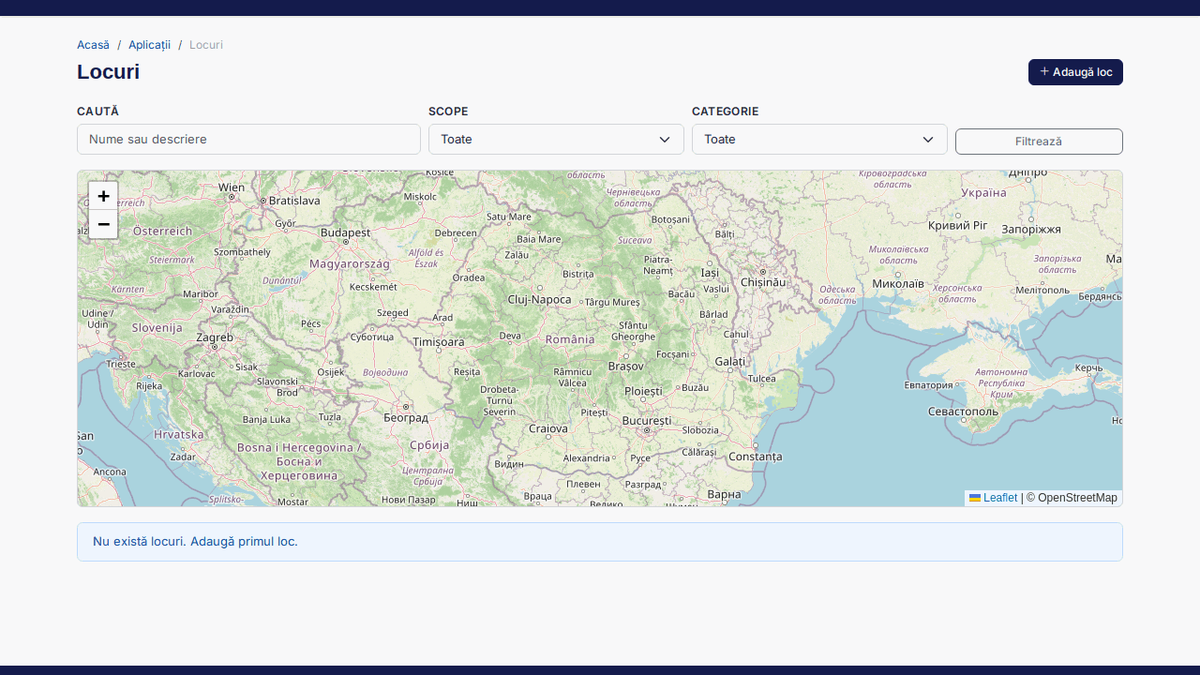Focus the Caută search field
The image size is (1200, 675).
tap(249, 139)
